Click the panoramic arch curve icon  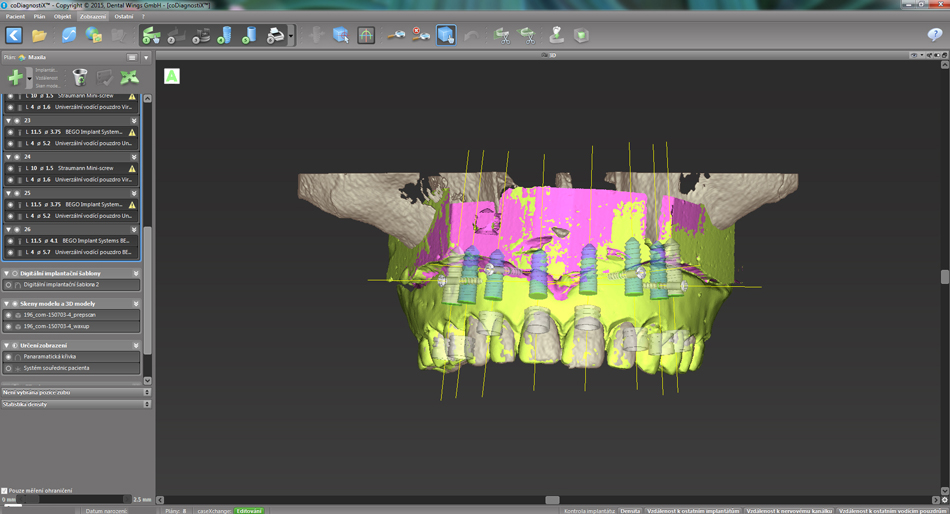[366, 36]
